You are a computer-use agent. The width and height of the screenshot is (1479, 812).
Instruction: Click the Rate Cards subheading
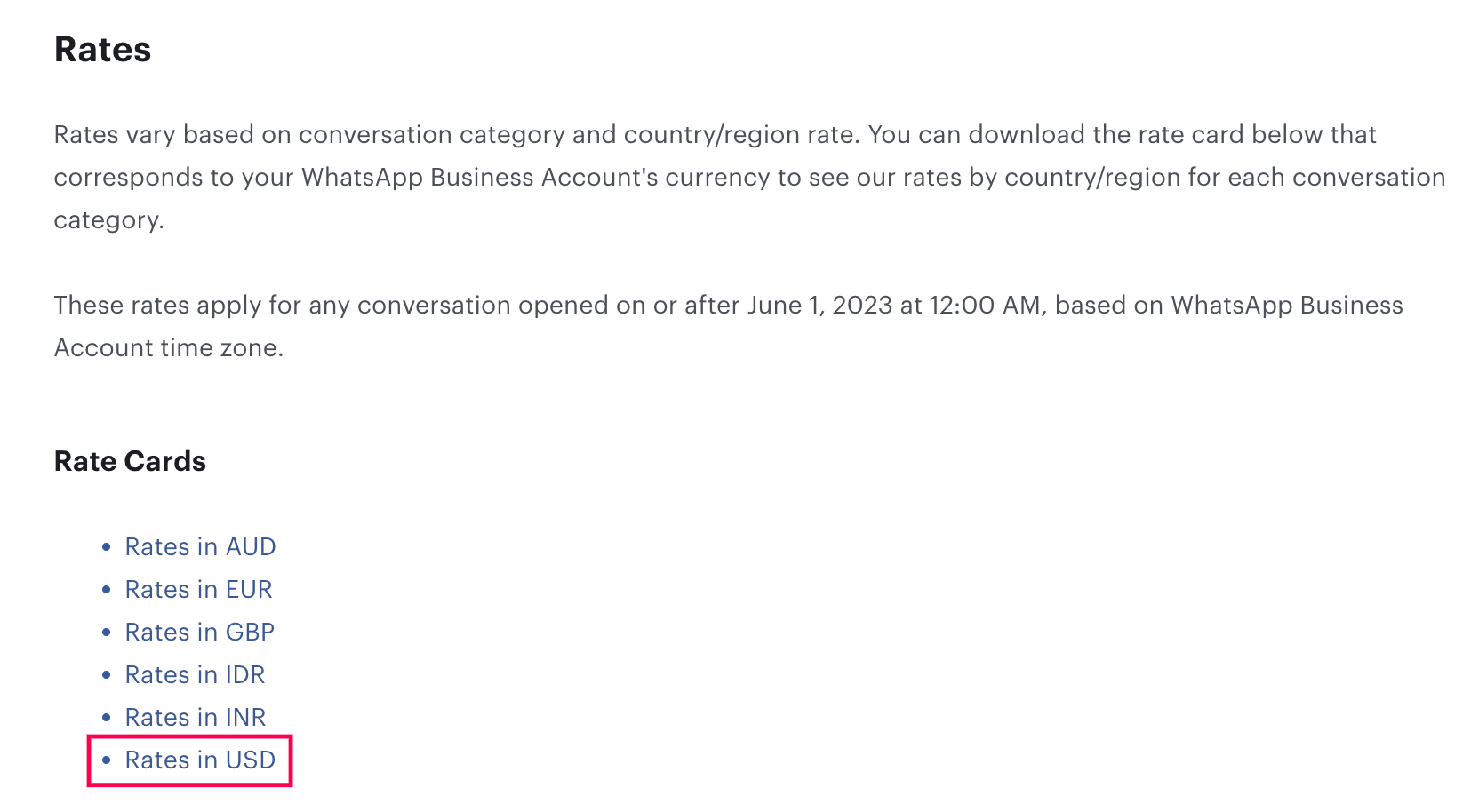[x=130, y=461]
